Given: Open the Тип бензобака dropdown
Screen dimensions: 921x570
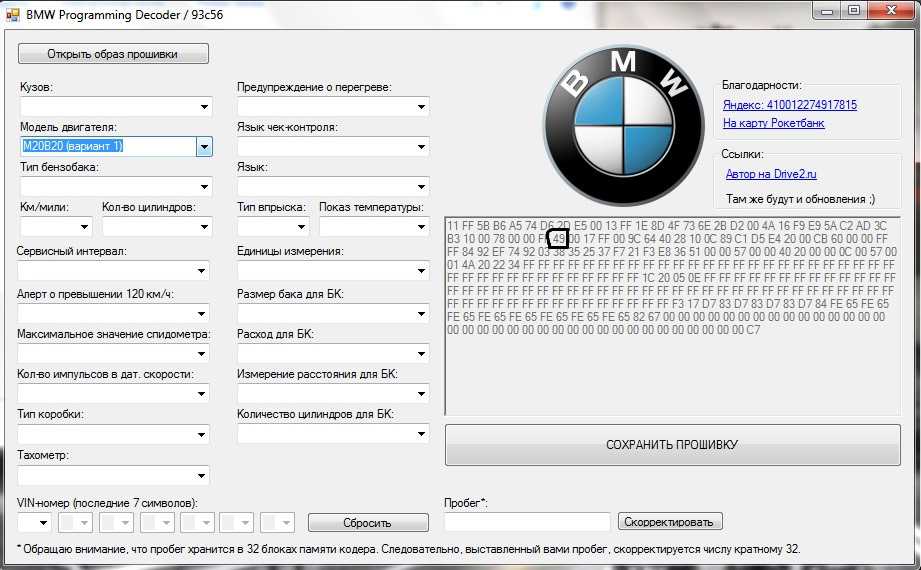Looking at the screenshot, I should point(116,187).
